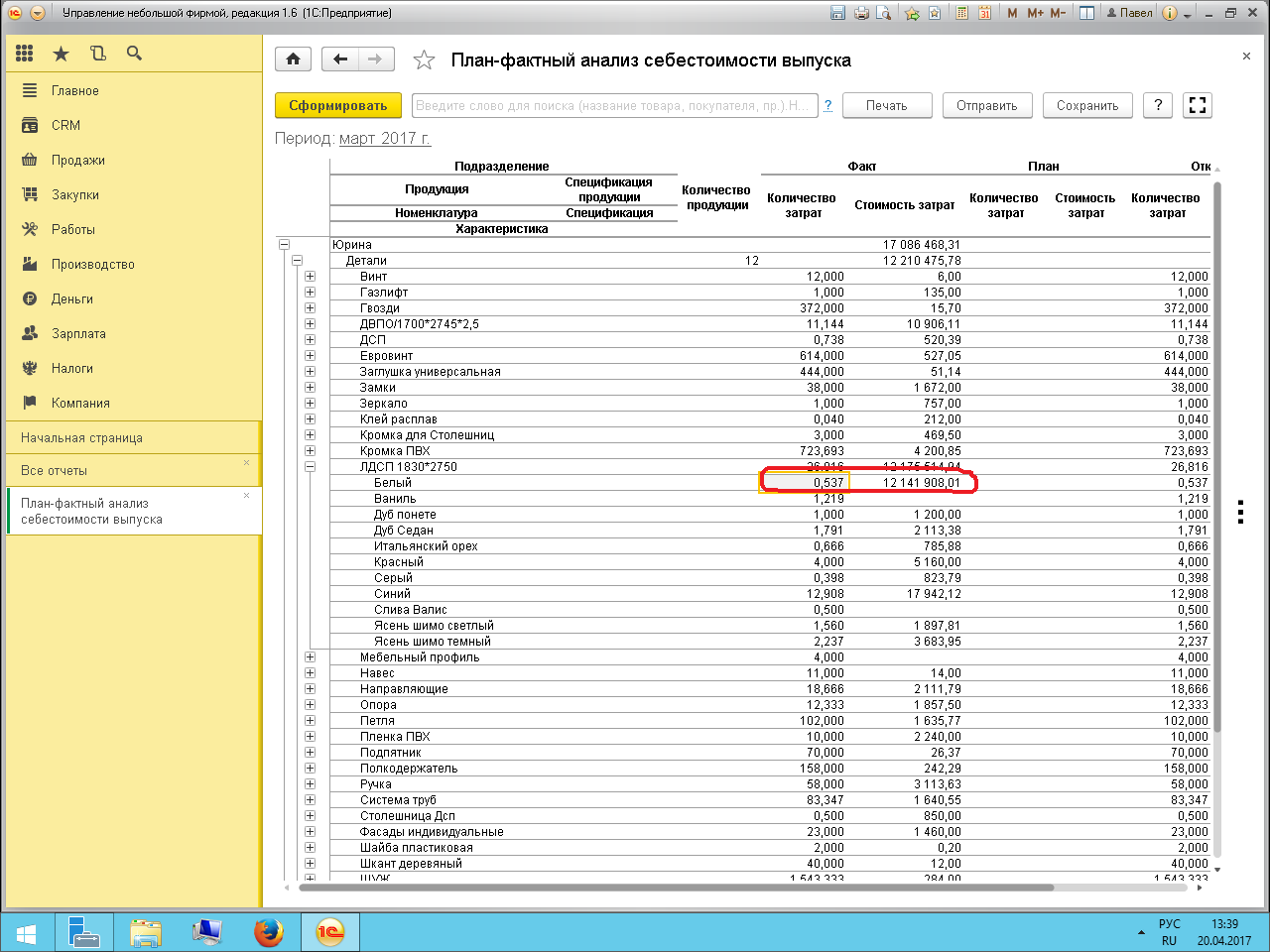1270x952 pixels.
Task: Open the Зарплата section
Action: (x=78, y=333)
